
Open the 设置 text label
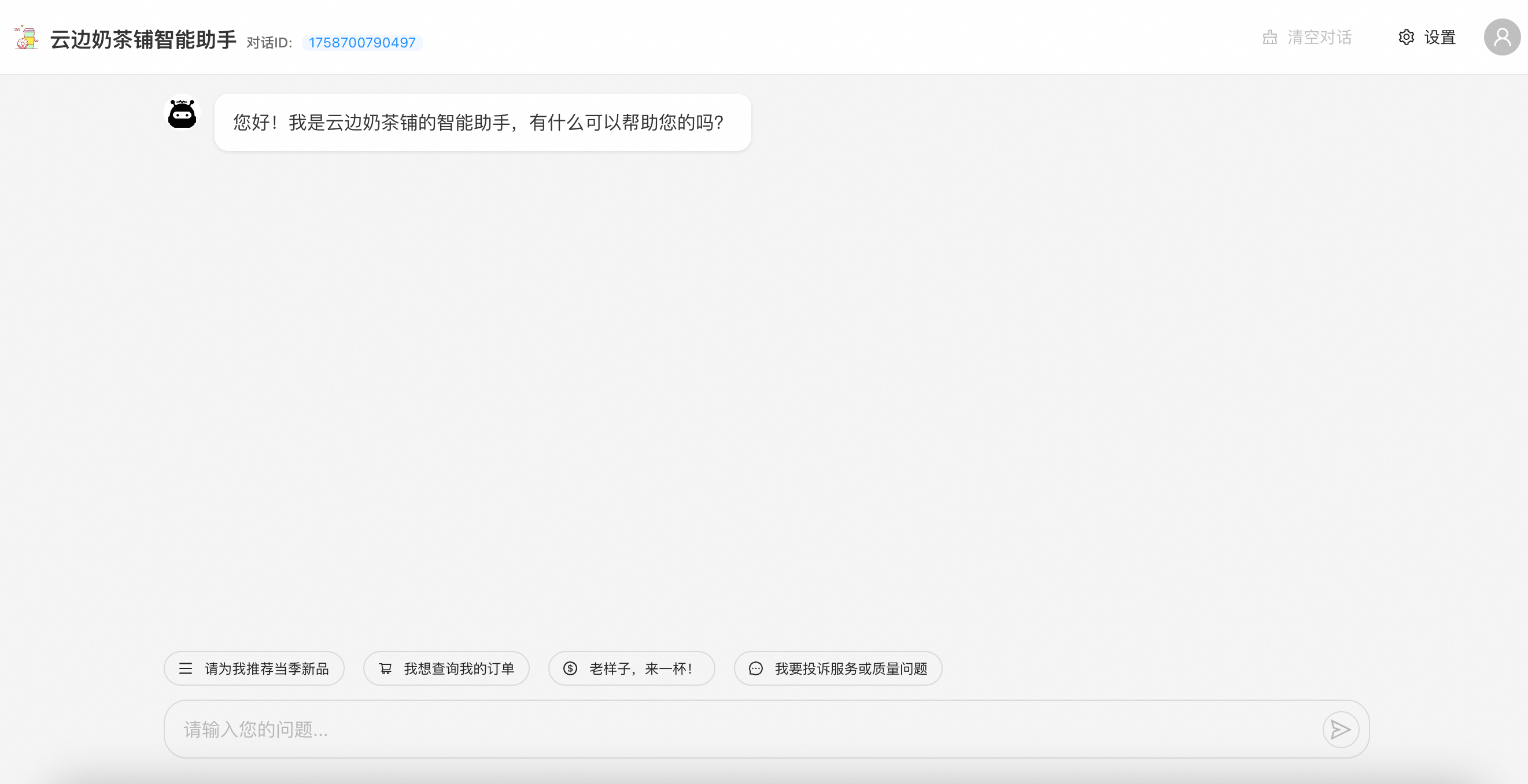(1440, 38)
